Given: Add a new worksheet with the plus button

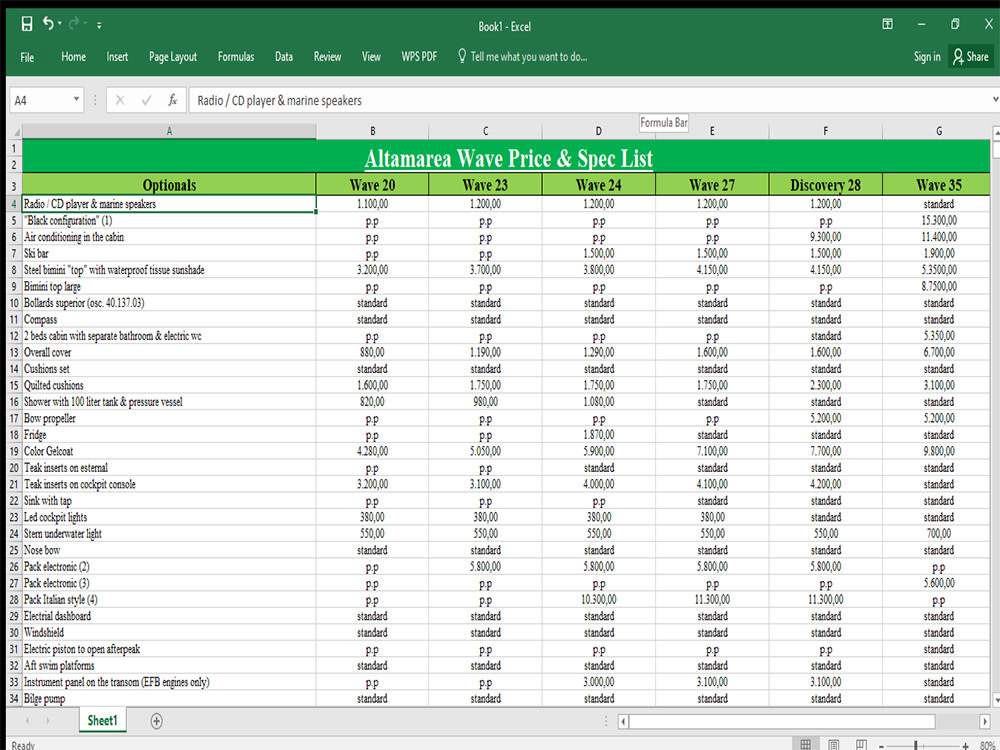Looking at the screenshot, I should click(156, 720).
